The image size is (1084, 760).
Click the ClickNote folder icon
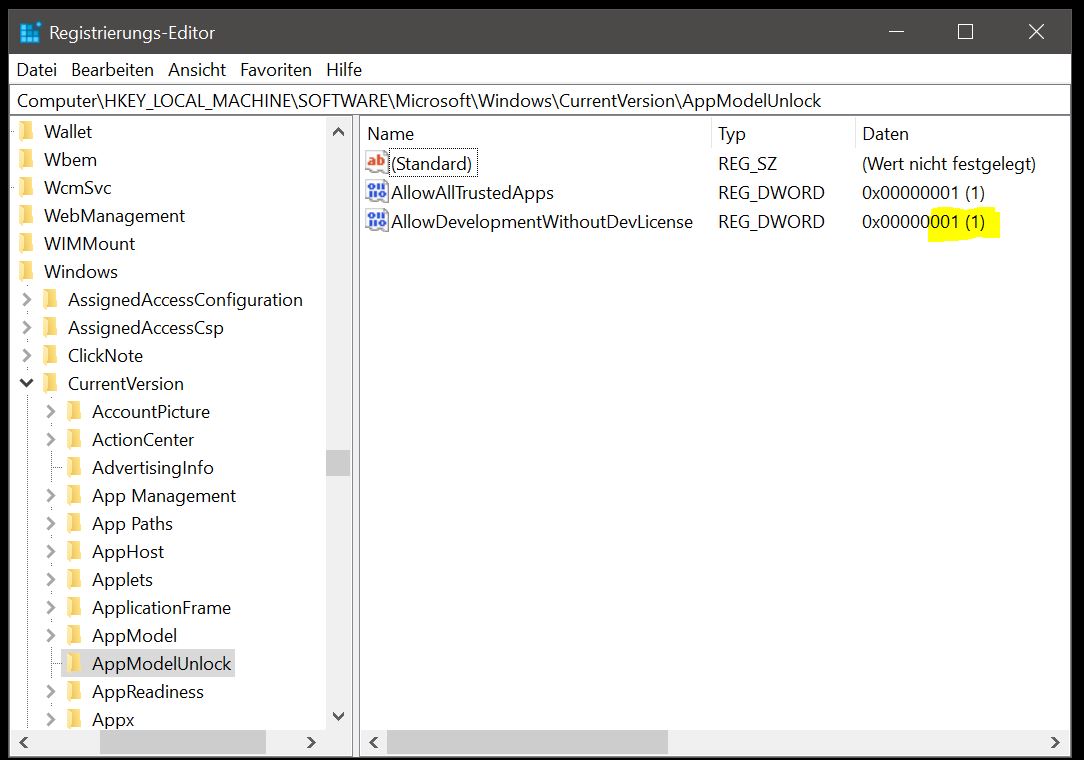50,355
